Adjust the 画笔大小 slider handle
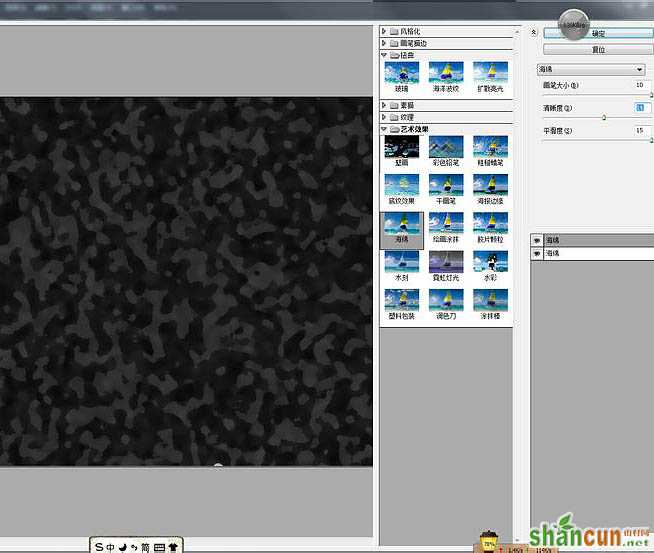 click(x=651, y=96)
